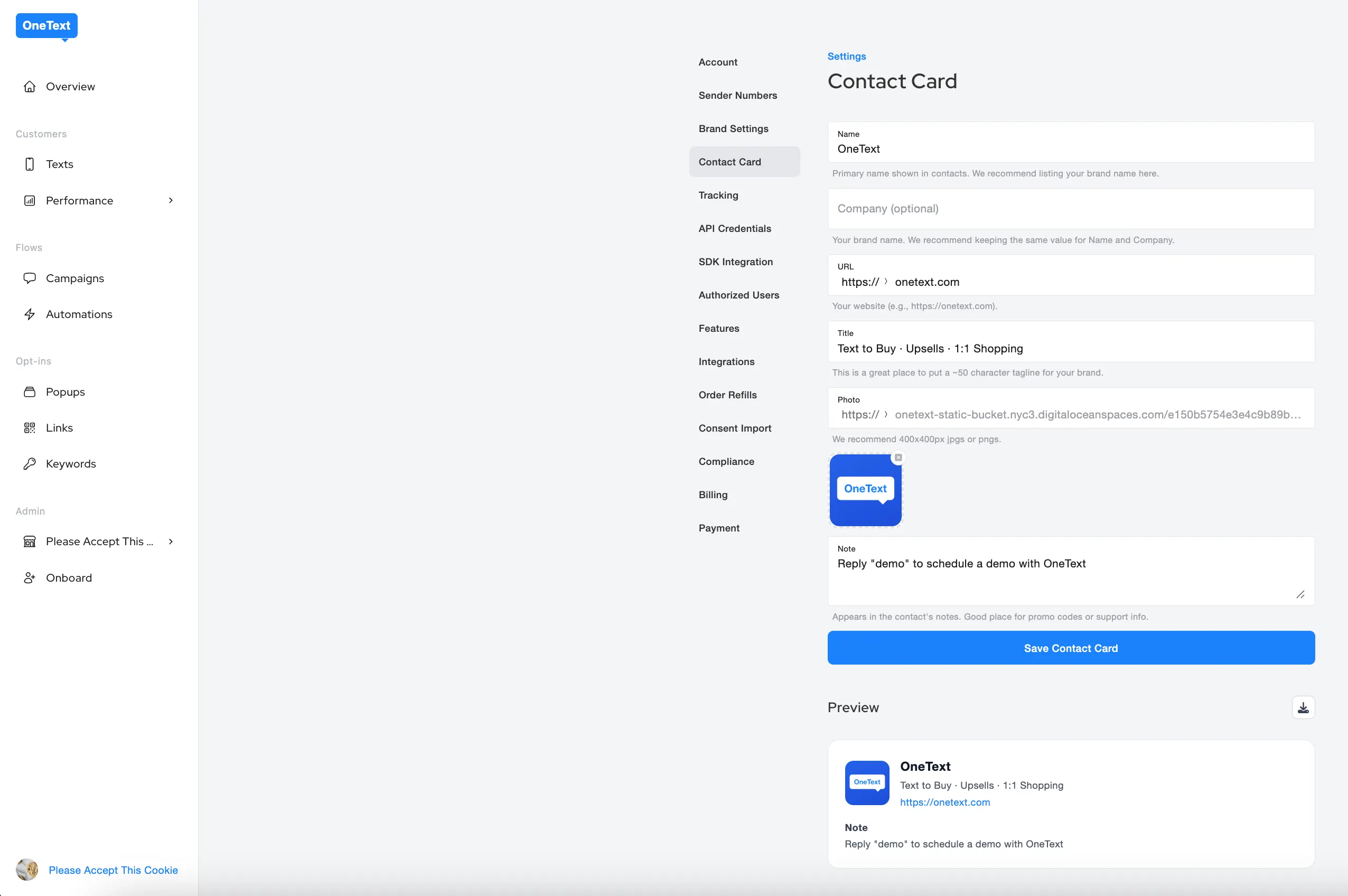Open Texts via the phone icon
1348x896 pixels.
[30, 165]
